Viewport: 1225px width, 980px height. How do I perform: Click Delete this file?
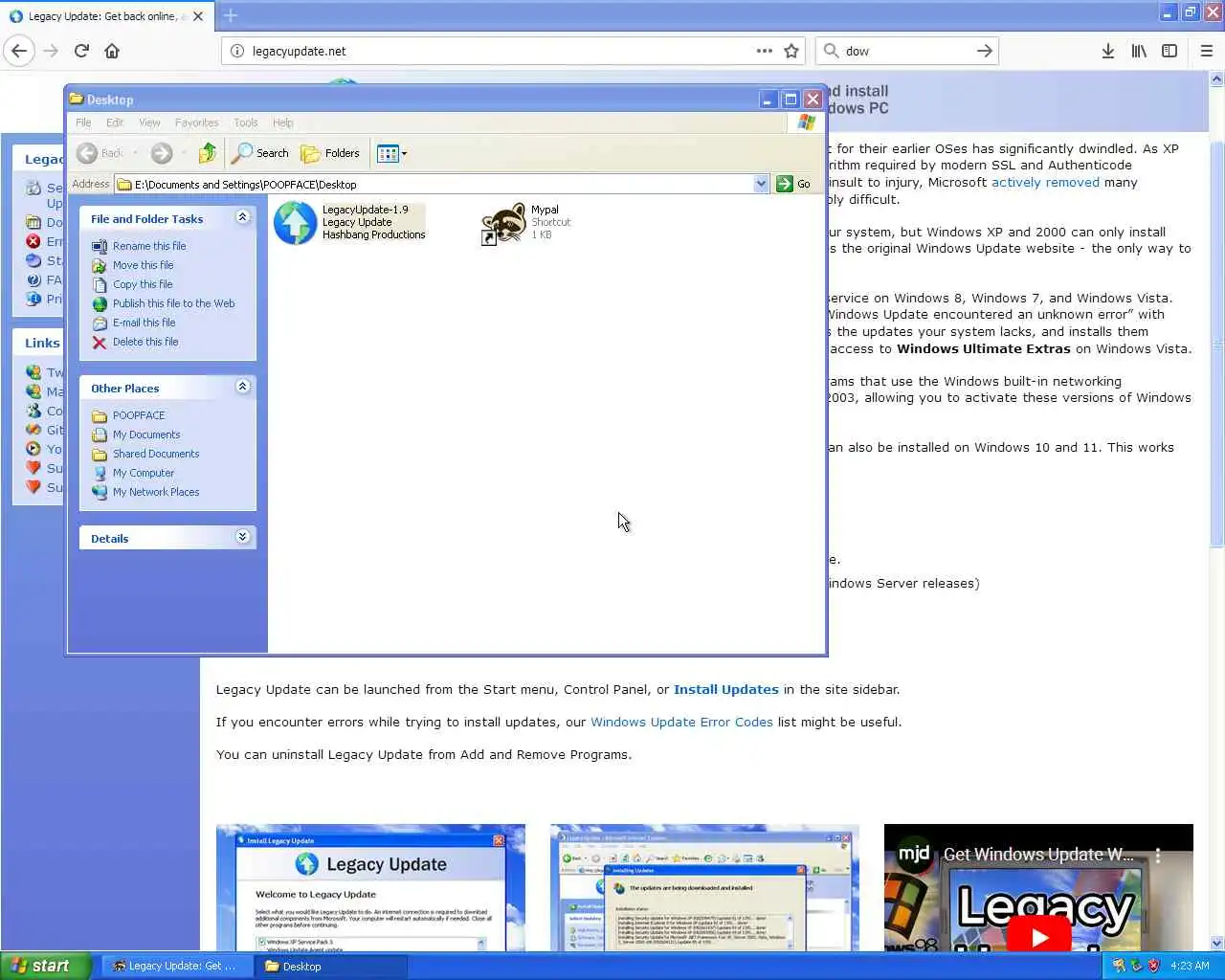[145, 342]
